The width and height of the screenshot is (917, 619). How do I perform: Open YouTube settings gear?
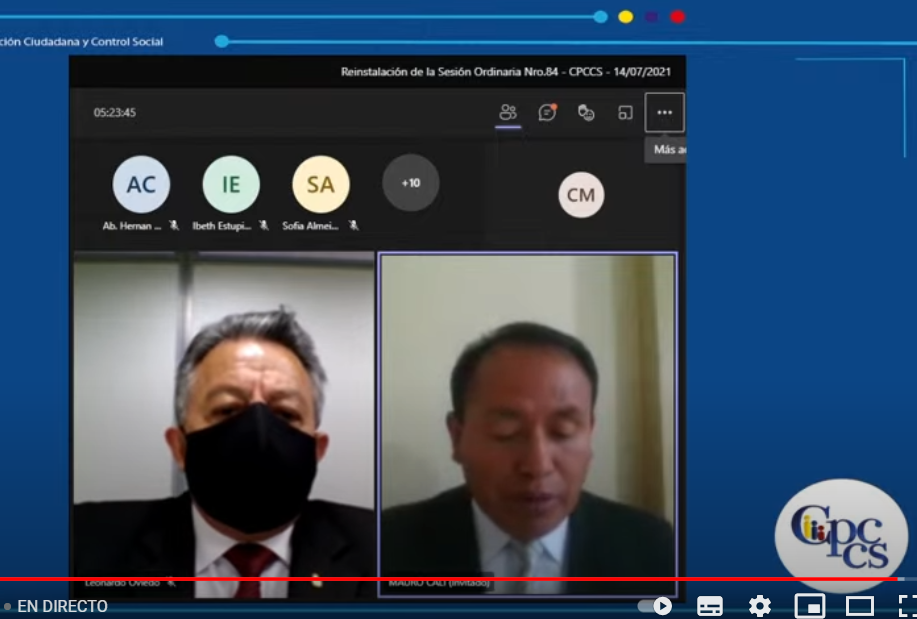point(760,606)
